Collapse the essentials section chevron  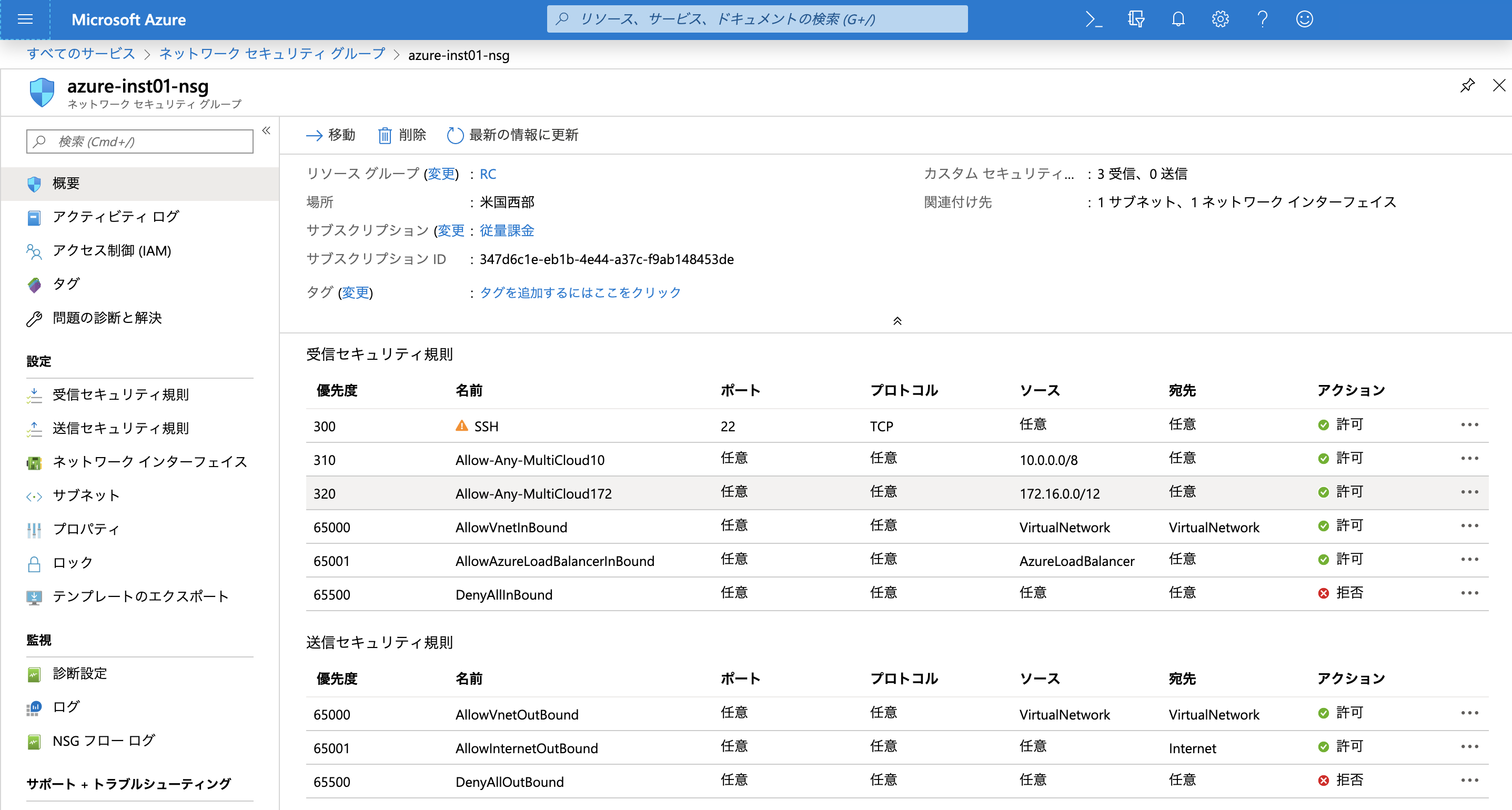click(x=897, y=321)
